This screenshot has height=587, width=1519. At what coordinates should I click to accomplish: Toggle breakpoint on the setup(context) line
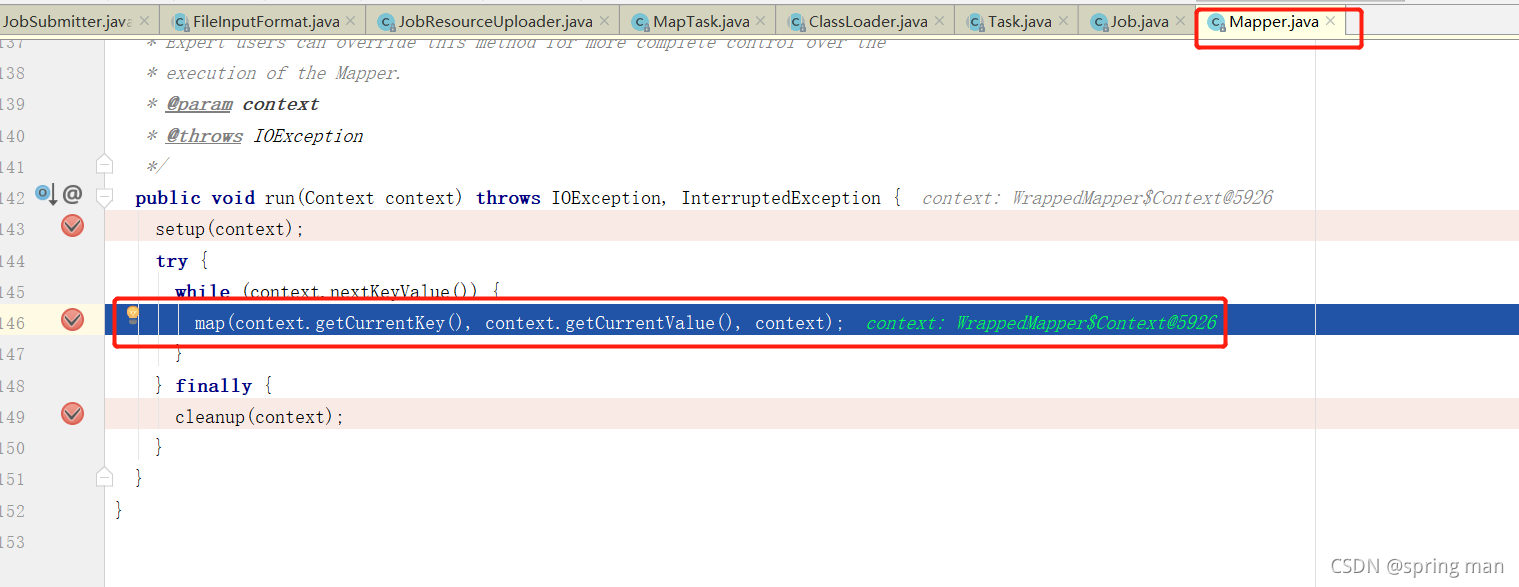coord(72,226)
